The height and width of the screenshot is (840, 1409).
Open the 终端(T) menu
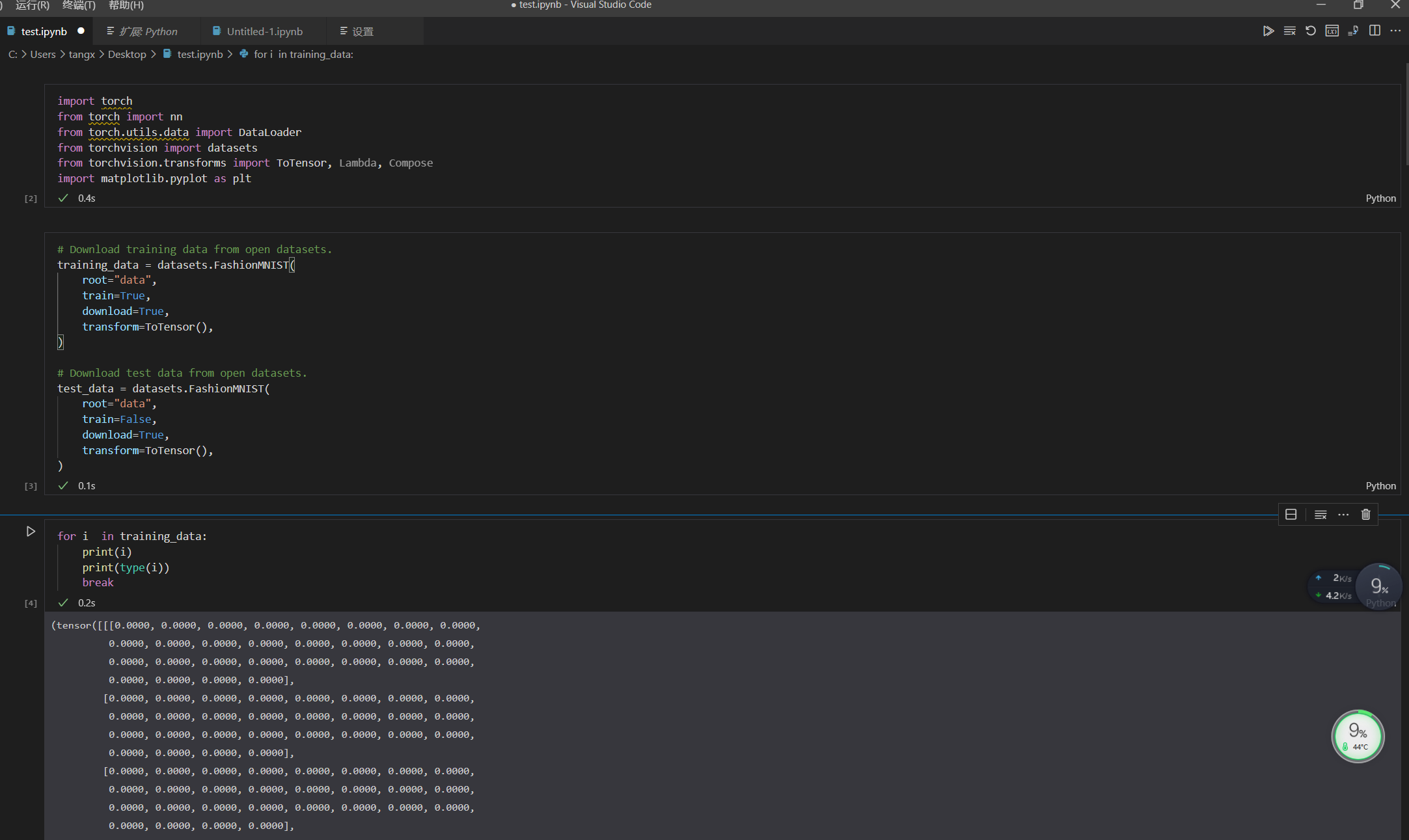pyautogui.click(x=79, y=5)
